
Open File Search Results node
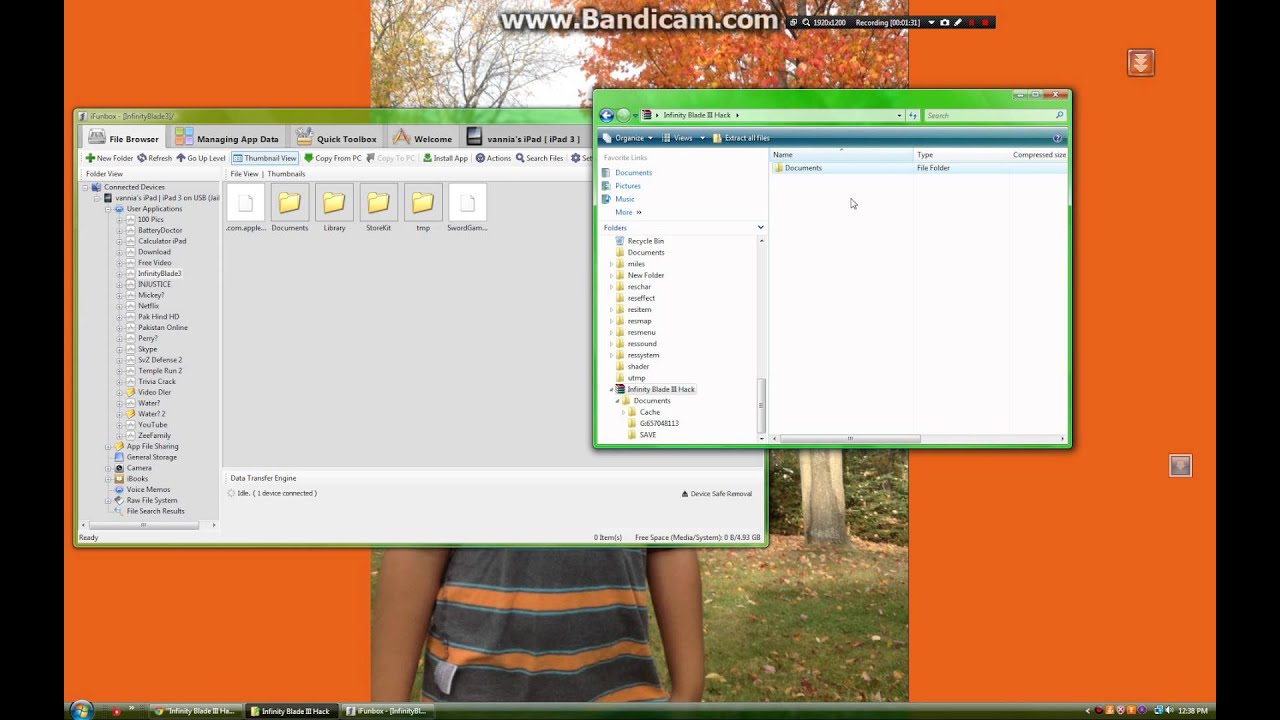coord(155,511)
